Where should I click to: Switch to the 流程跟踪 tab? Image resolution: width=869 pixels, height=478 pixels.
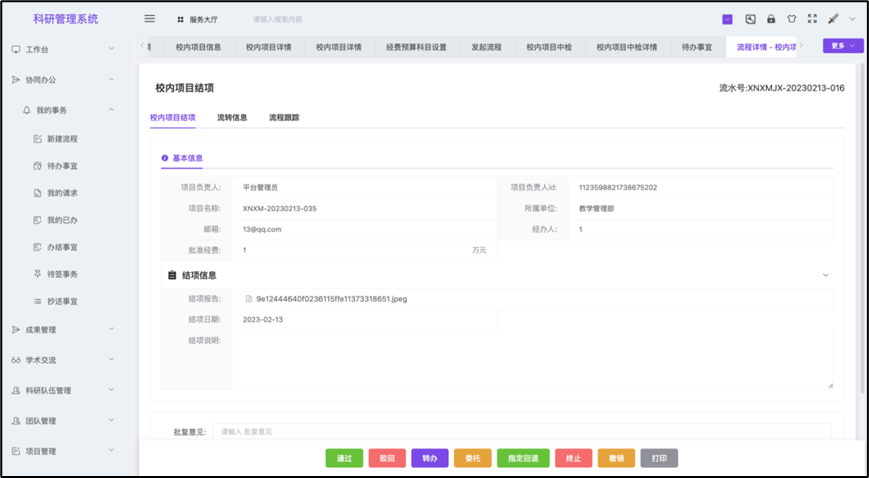click(284, 118)
